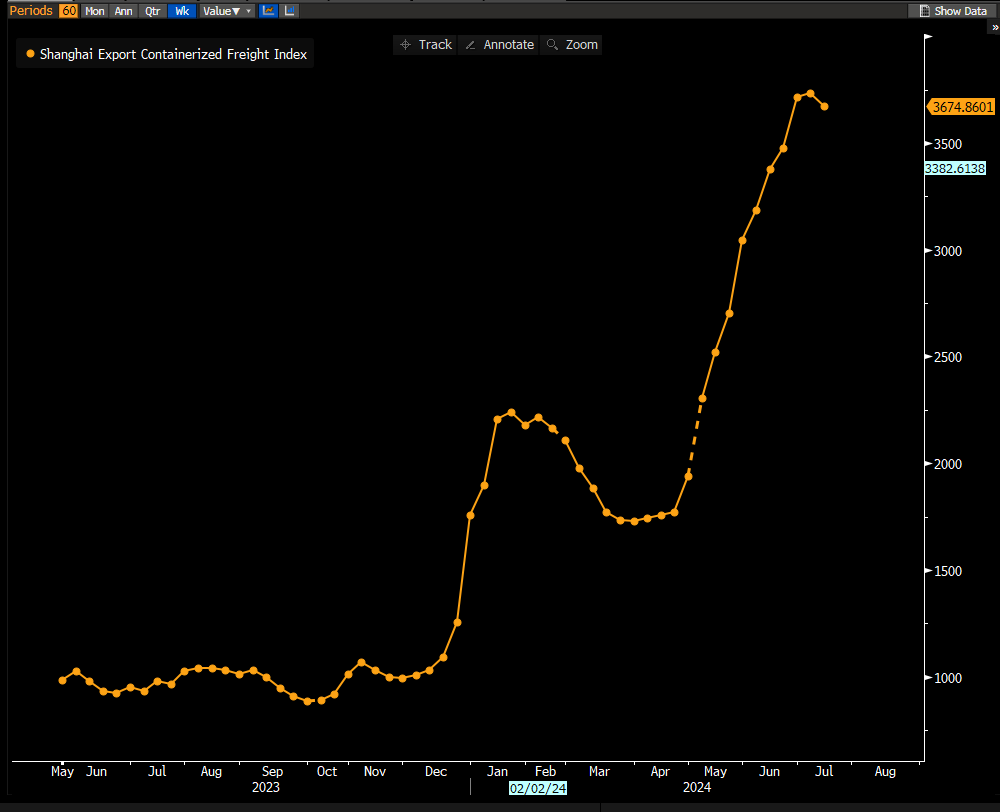Click the Track crosshair button

(x=425, y=45)
